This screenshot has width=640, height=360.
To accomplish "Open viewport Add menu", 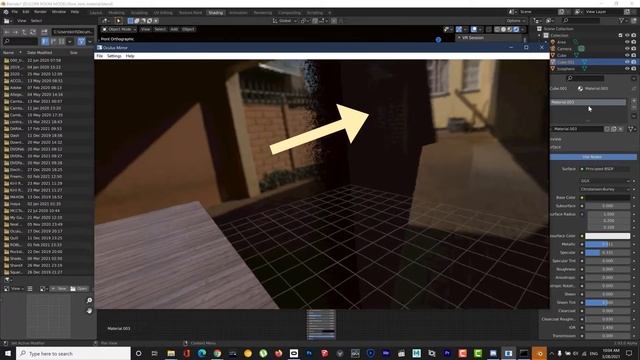I will click(x=174, y=29).
